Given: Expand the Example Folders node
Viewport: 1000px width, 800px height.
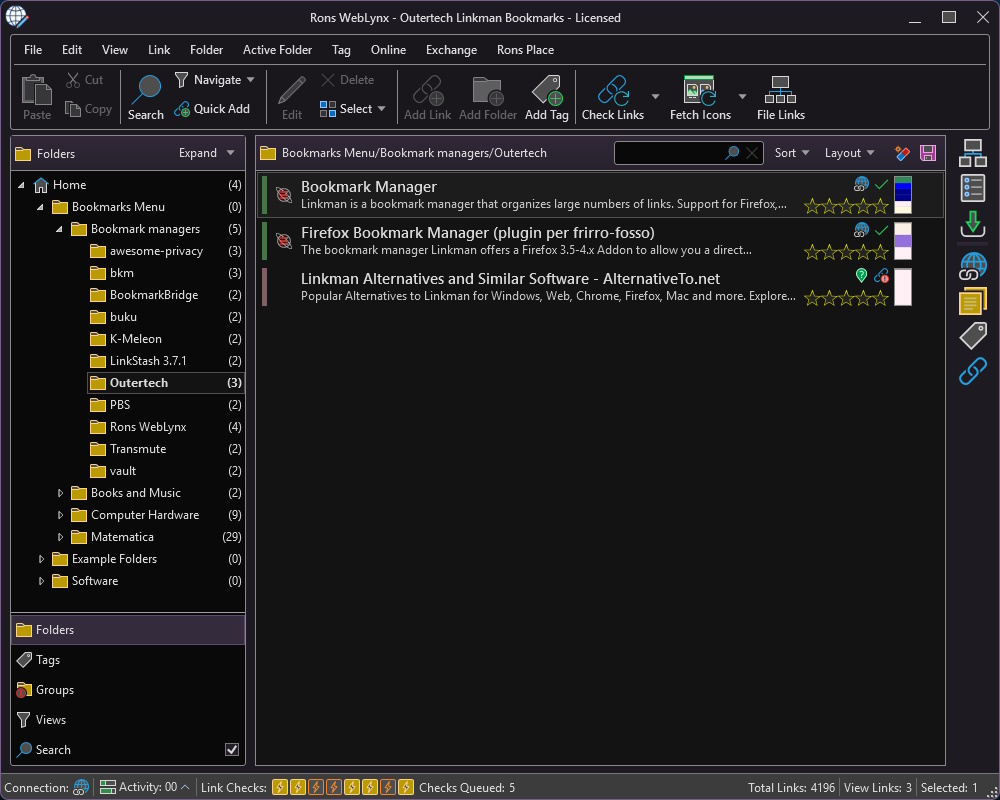Looking at the screenshot, I should 41,559.
